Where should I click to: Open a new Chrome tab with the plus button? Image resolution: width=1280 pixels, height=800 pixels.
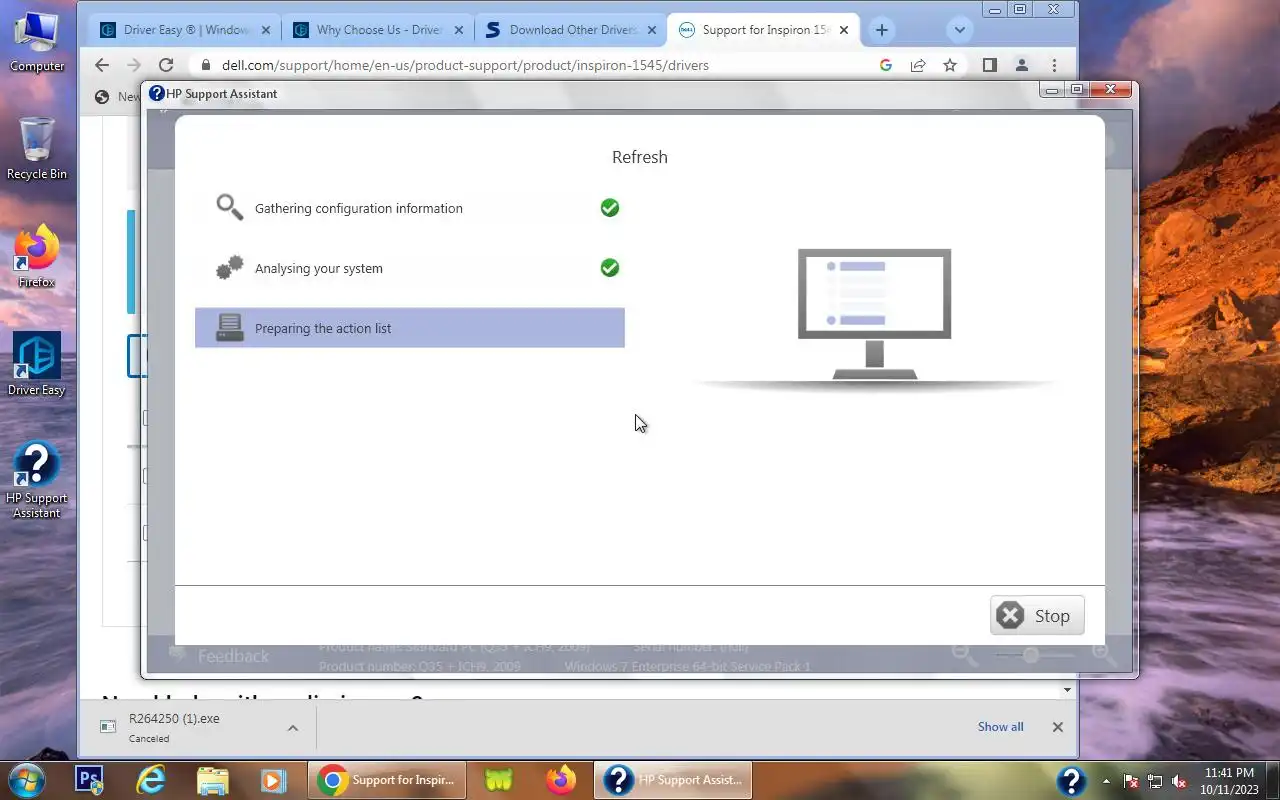[881, 30]
